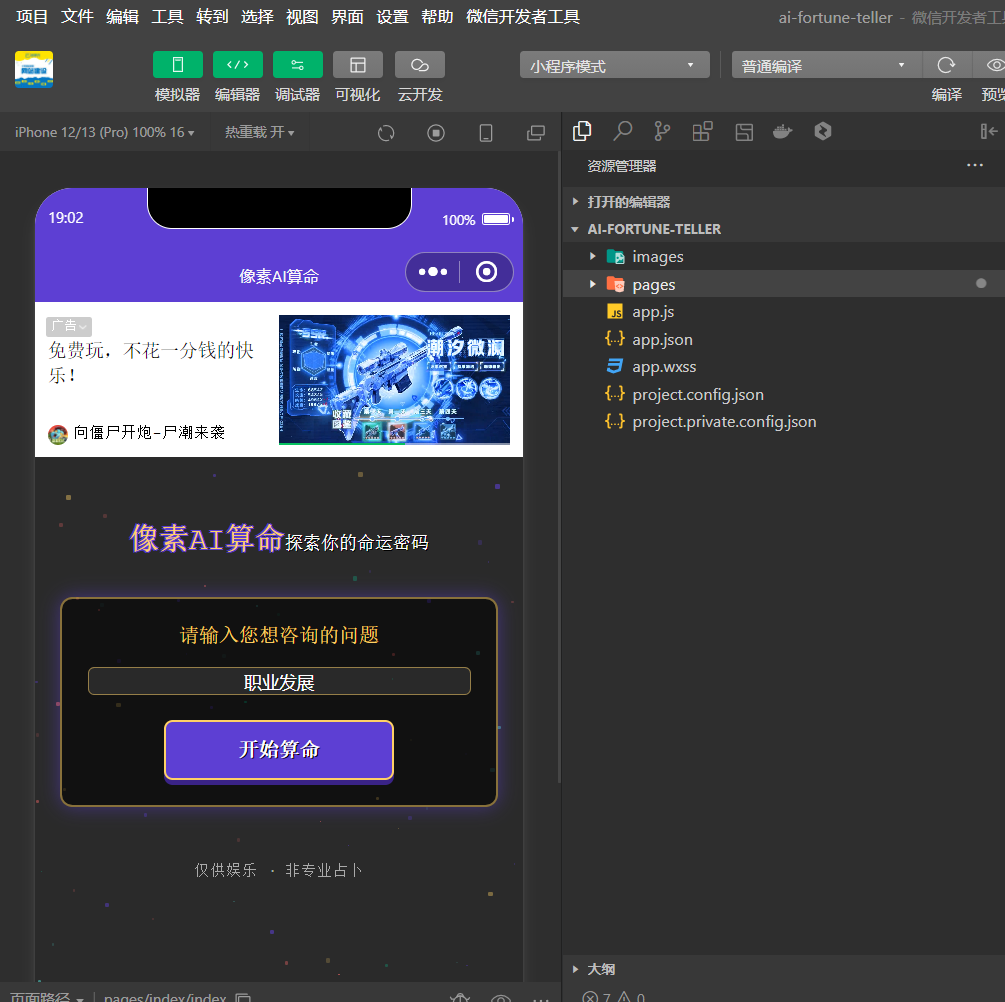The width and height of the screenshot is (1005, 1002).
Task: Click the error count icon in status bar
Action: pyautogui.click(x=590, y=996)
